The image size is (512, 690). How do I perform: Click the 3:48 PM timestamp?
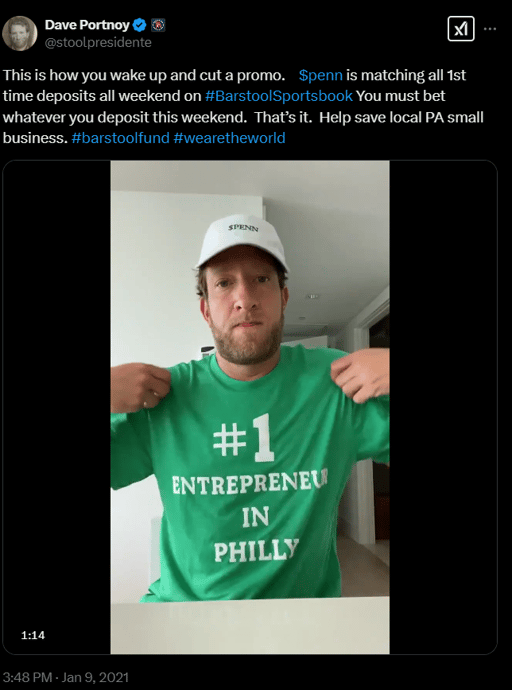coord(27,677)
